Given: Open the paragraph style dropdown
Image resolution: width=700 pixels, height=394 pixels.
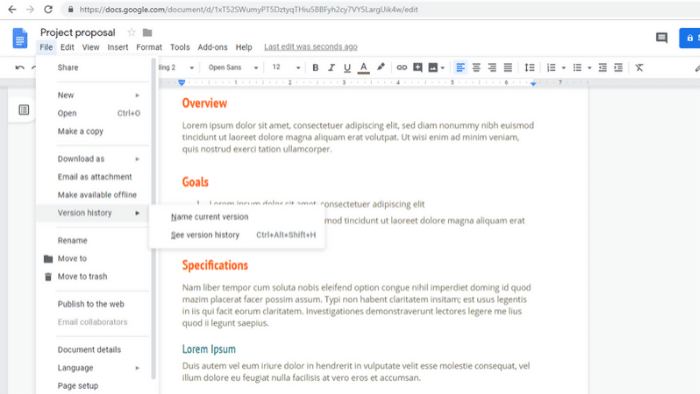Looking at the screenshot, I should click(x=177, y=68).
